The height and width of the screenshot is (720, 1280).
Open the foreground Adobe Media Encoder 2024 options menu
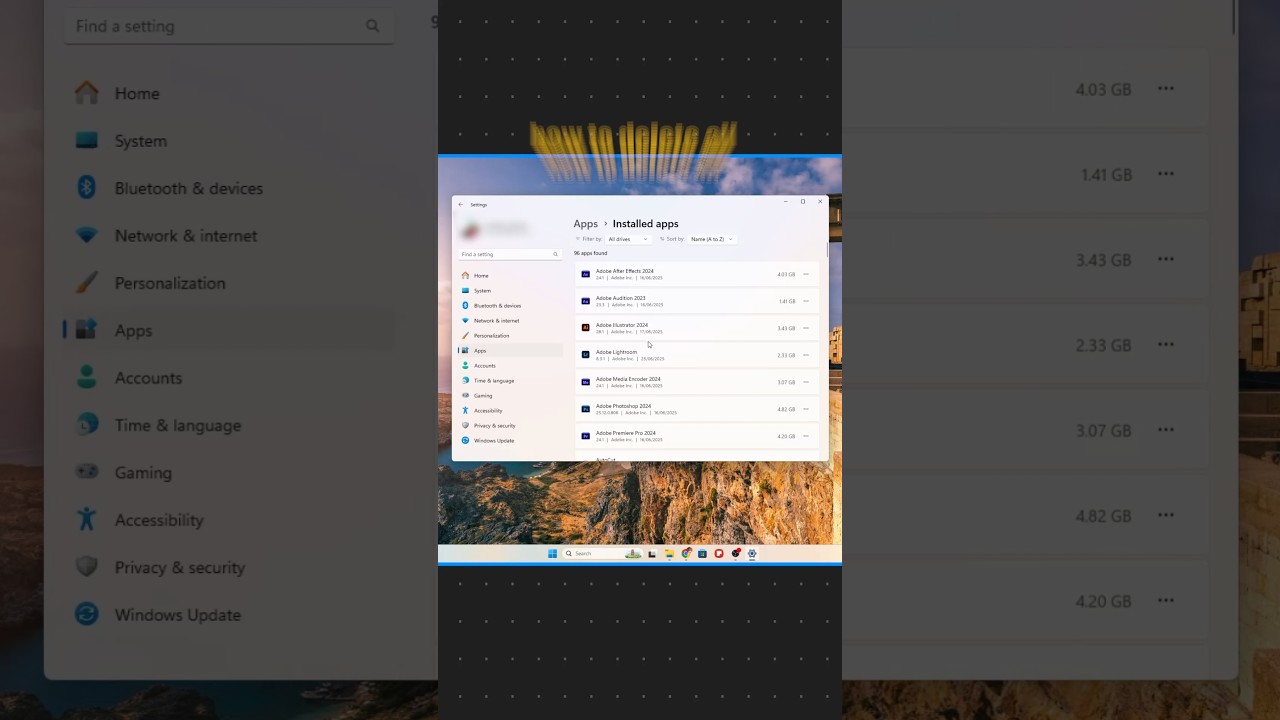click(806, 382)
